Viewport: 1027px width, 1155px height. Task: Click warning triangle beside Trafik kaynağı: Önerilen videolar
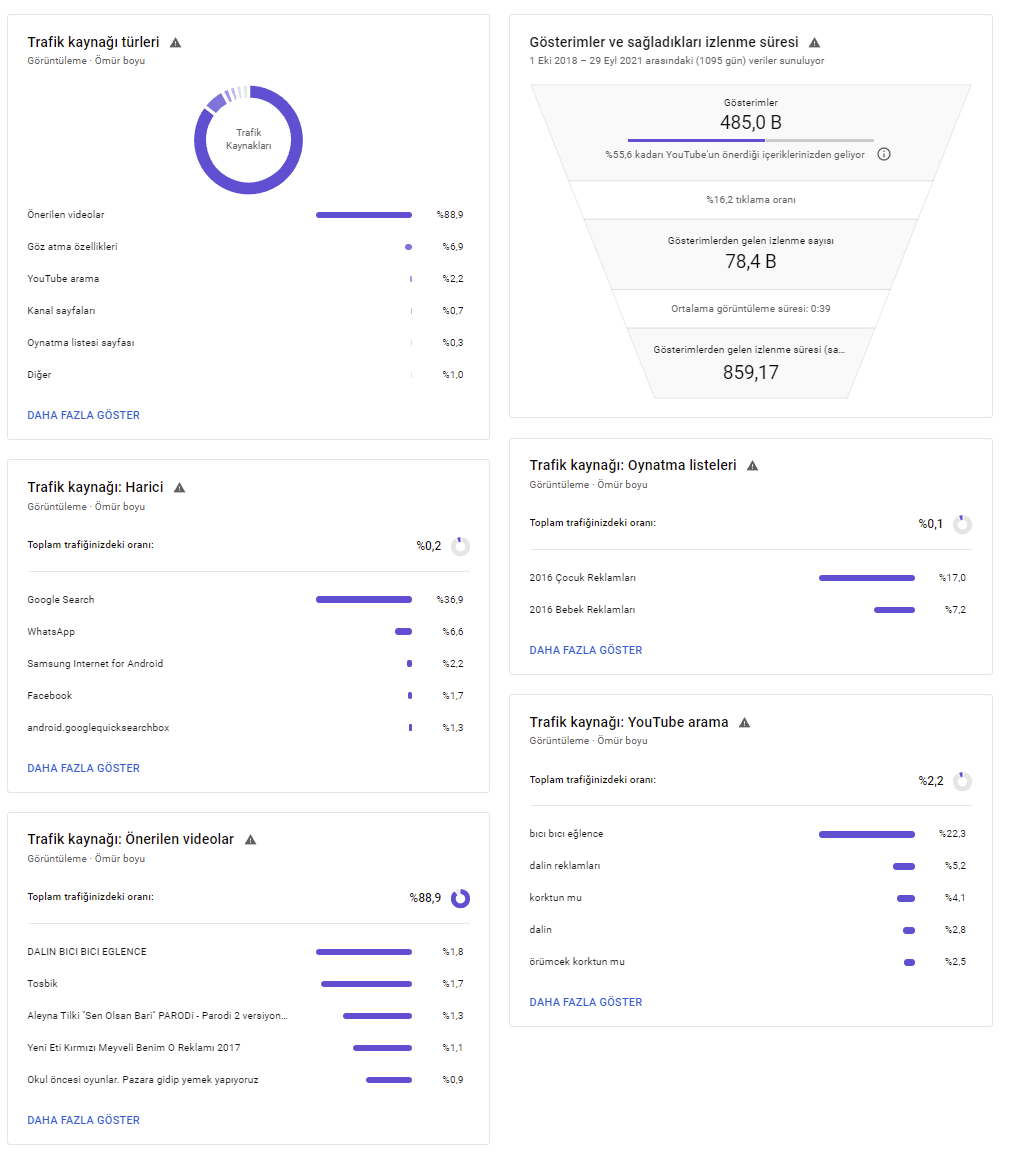[x=250, y=840]
